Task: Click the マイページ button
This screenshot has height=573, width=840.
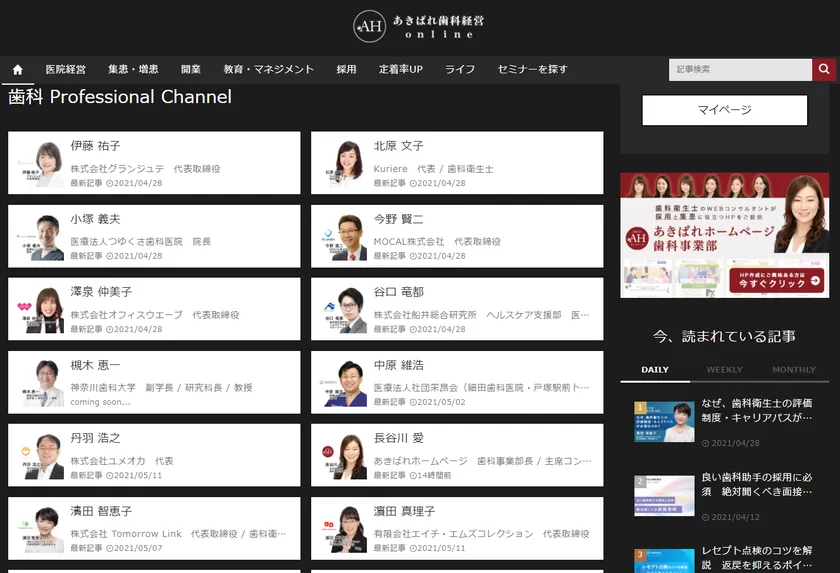Action: 724,110
